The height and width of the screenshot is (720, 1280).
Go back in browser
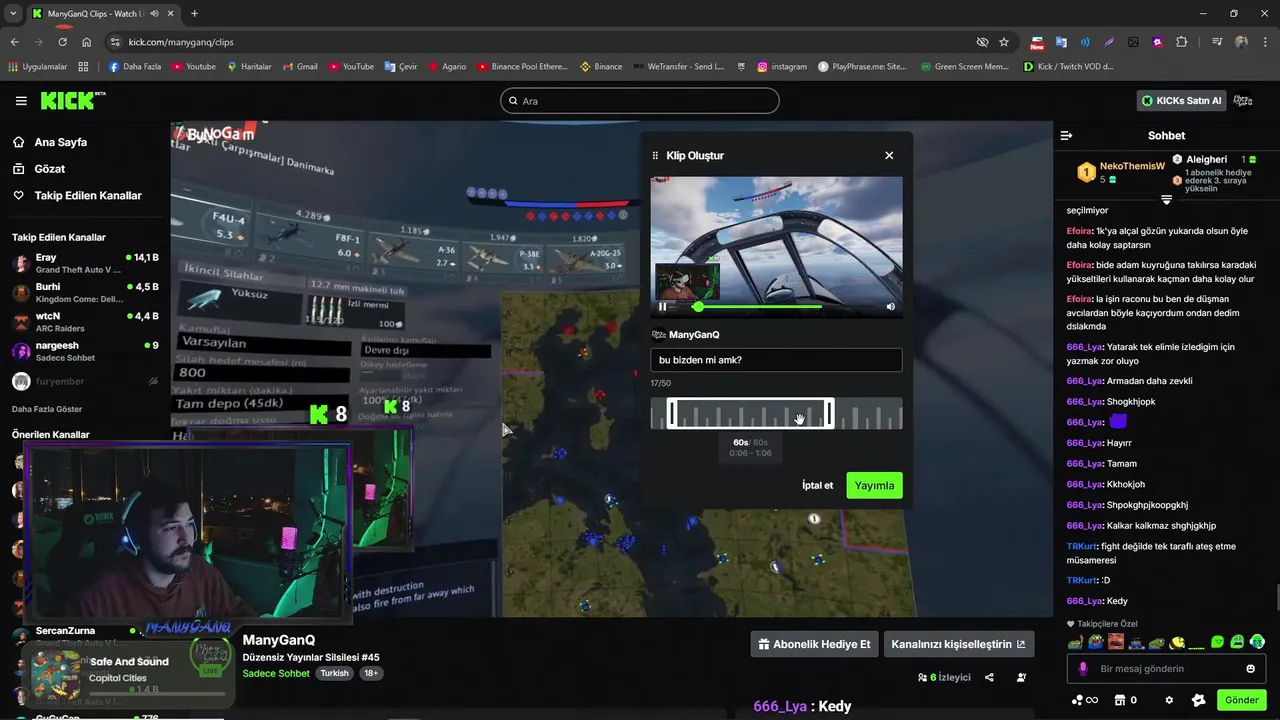coord(14,42)
